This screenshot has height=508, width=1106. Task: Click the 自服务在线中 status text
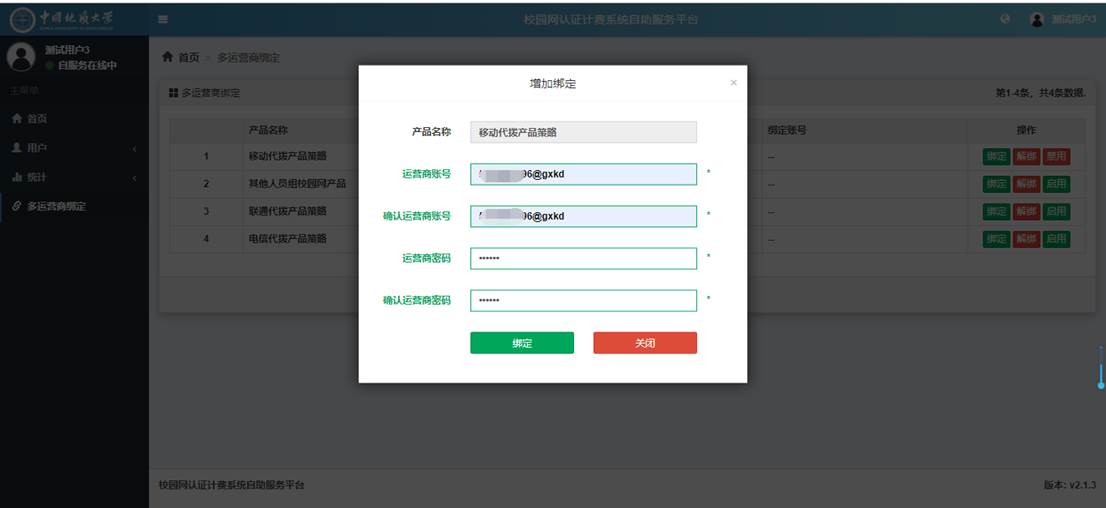[x=87, y=65]
